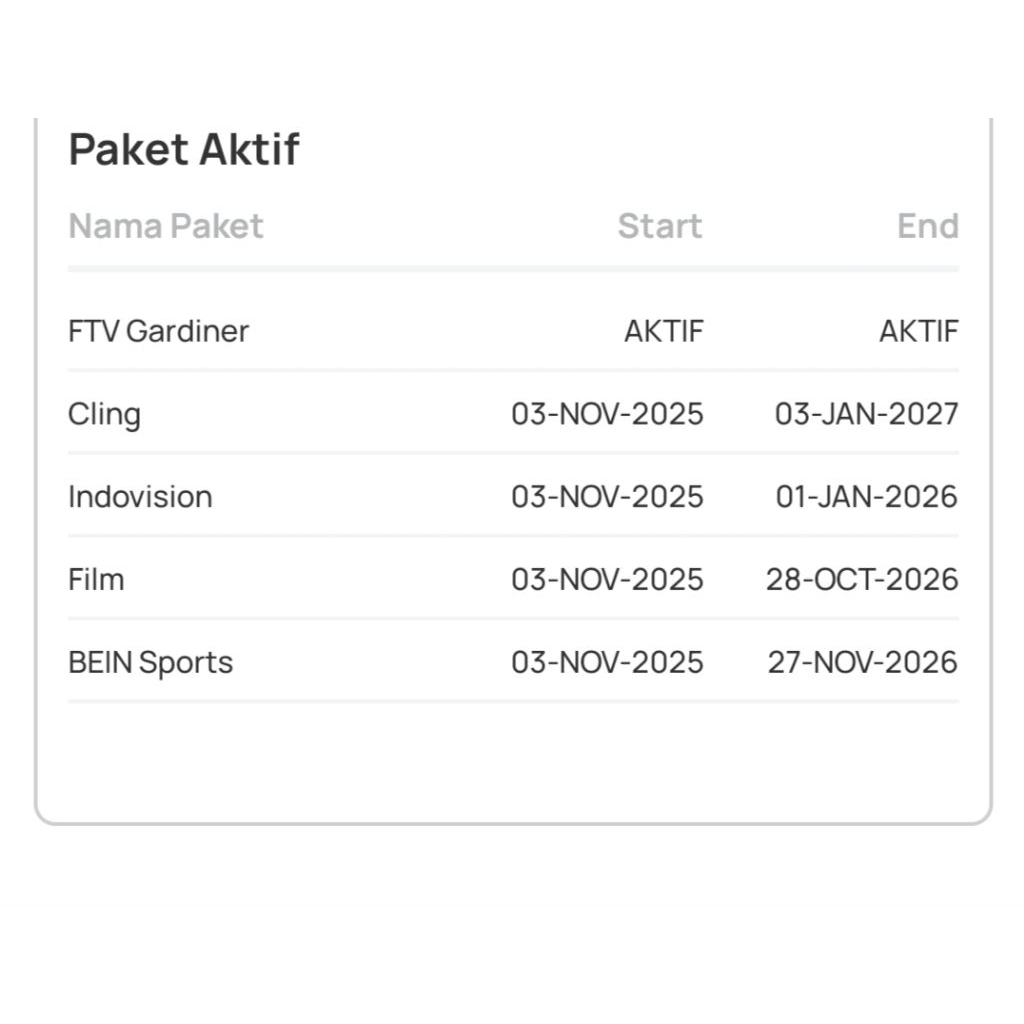This screenshot has width=1024, height=1024.
Task: Click the End column header
Action: (927, 226)
